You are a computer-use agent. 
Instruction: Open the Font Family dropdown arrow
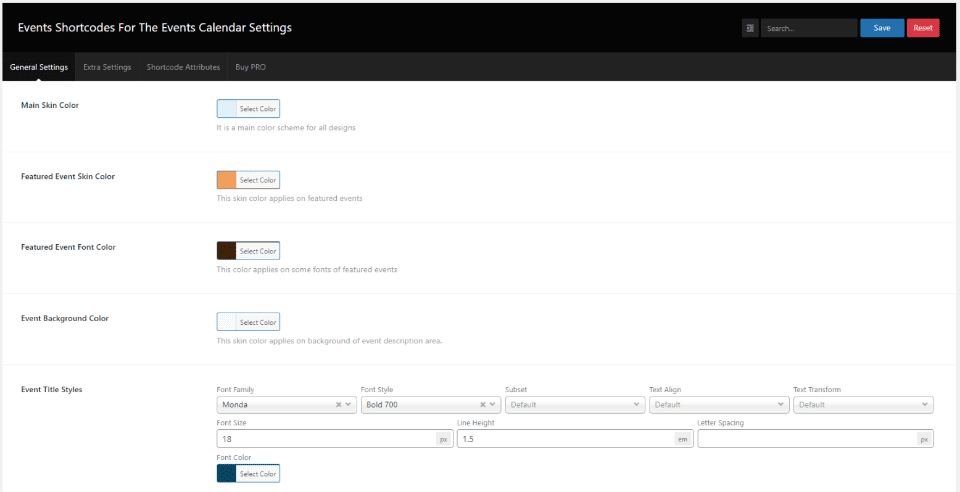pos(348,404)
